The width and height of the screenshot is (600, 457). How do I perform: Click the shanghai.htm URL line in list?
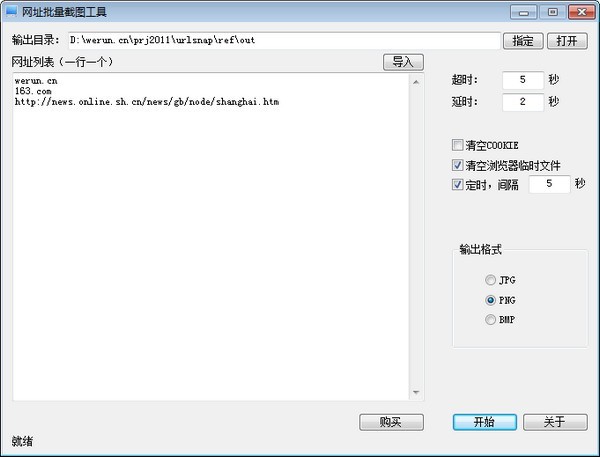pos(147,102)
